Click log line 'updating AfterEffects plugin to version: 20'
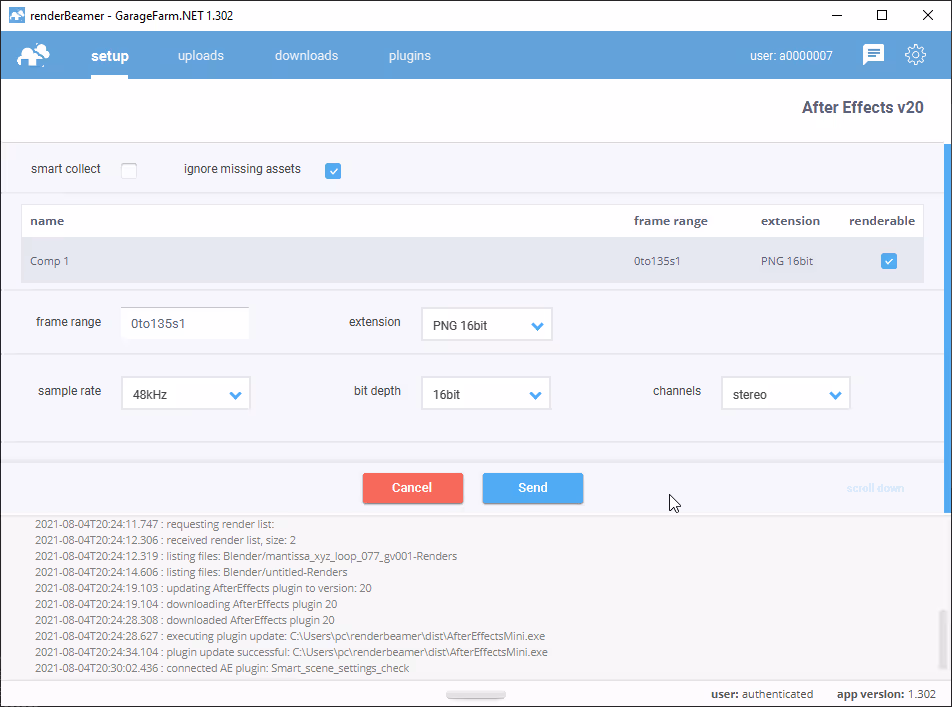Image resolution: width=952 pixels, height=707 pixels. pos(203,588)
